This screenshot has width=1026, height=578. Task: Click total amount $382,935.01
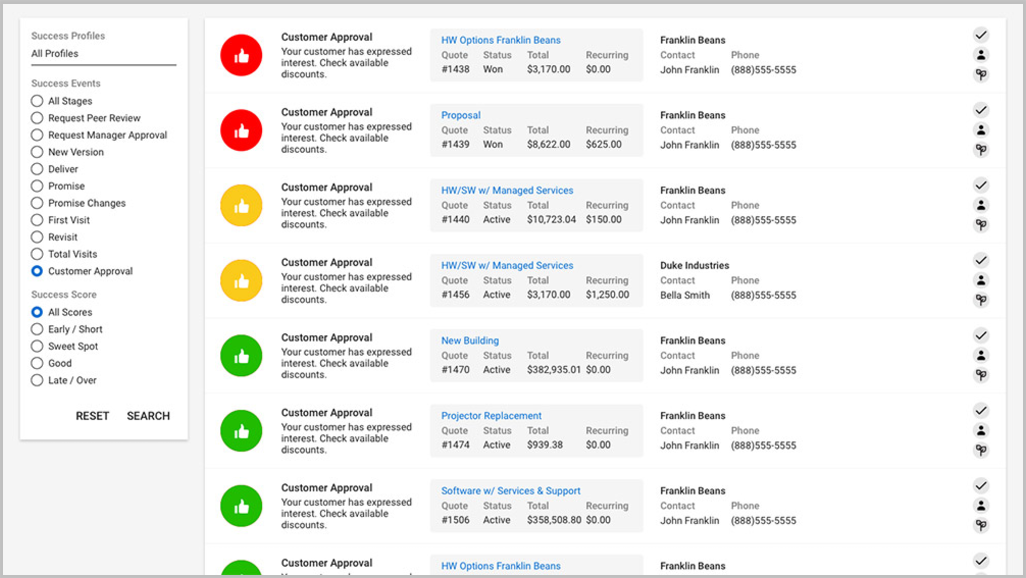[x=554, y=370]
